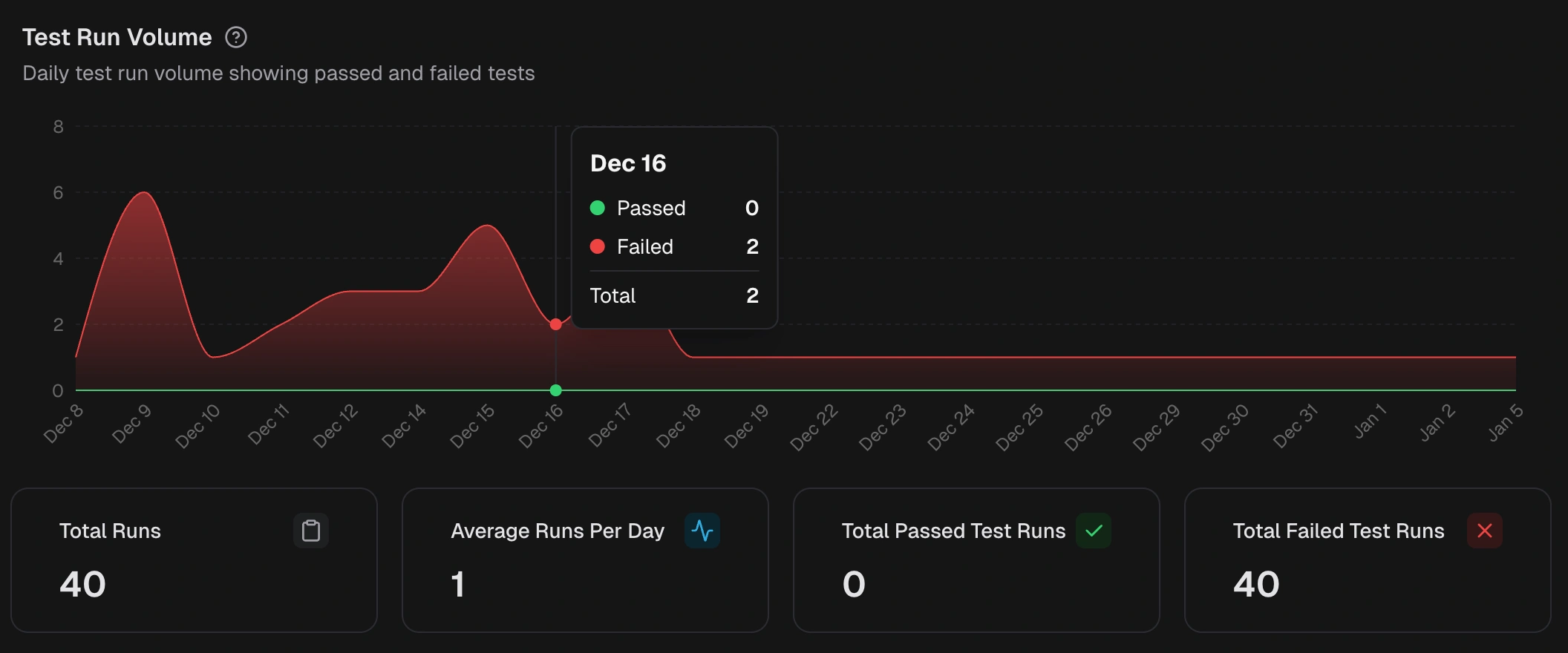The width and height of the screenshot is (1568, 653).
Task: Click the red Failed data point on Dec 16
Action: click(556, 324)
